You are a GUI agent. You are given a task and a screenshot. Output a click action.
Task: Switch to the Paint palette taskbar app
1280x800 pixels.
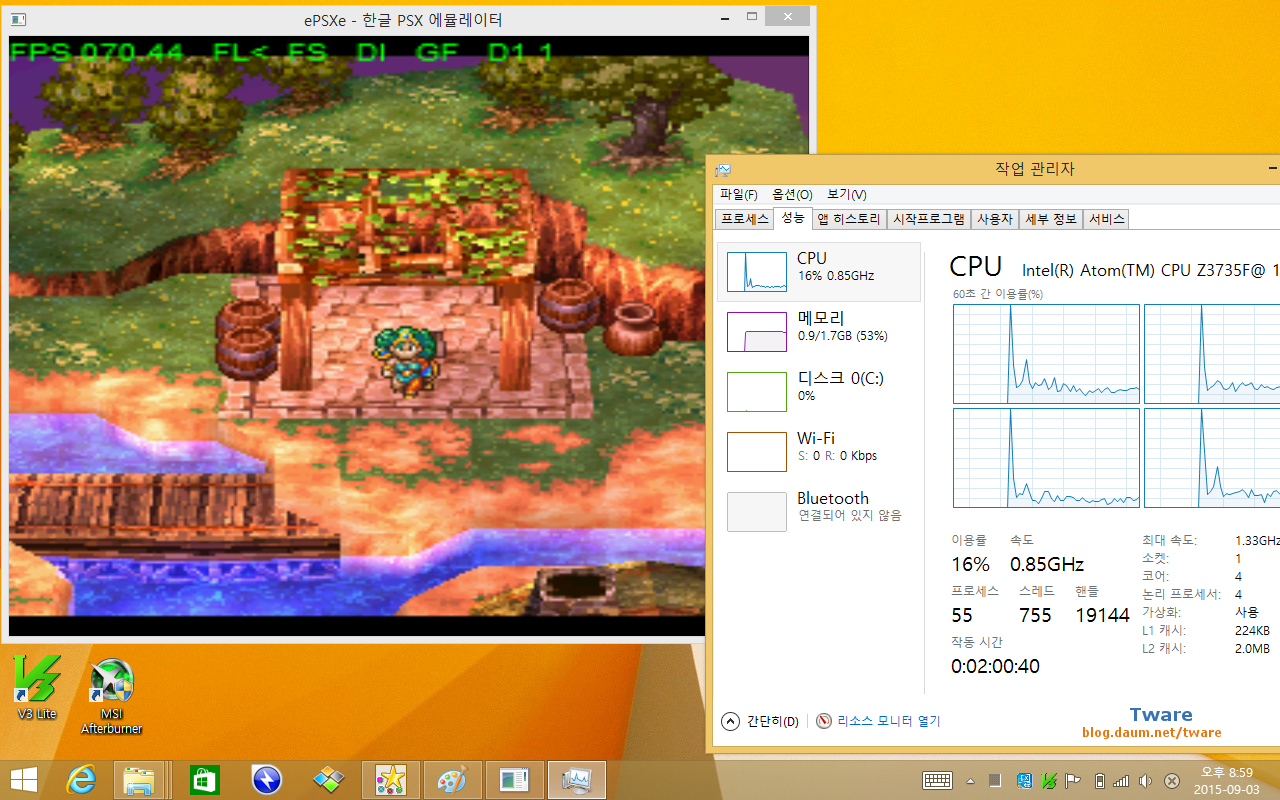453,780
